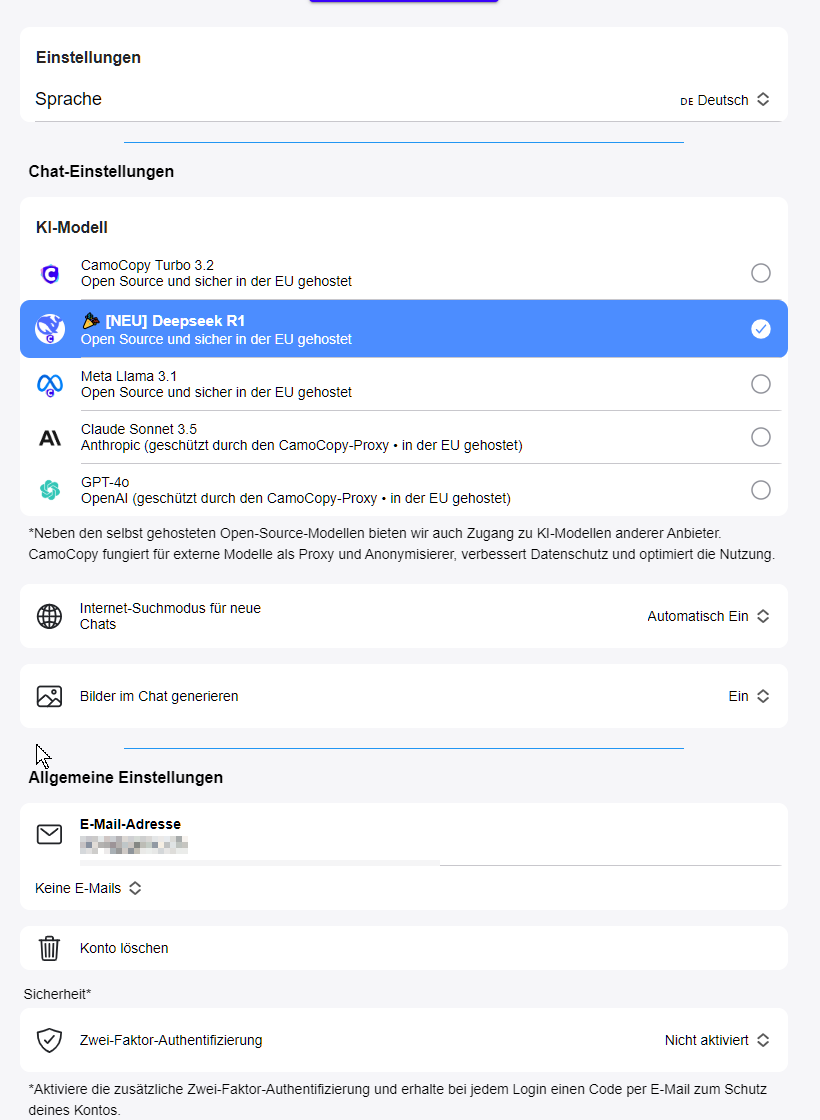Open the Deutsch language dropdown
Viewport: 820px width, 1120px height.
point(725,100)
